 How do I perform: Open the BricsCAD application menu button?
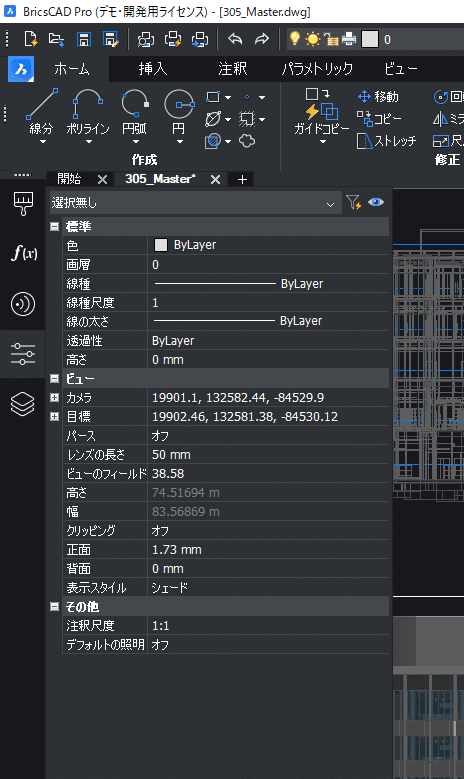tap(21, 69)
